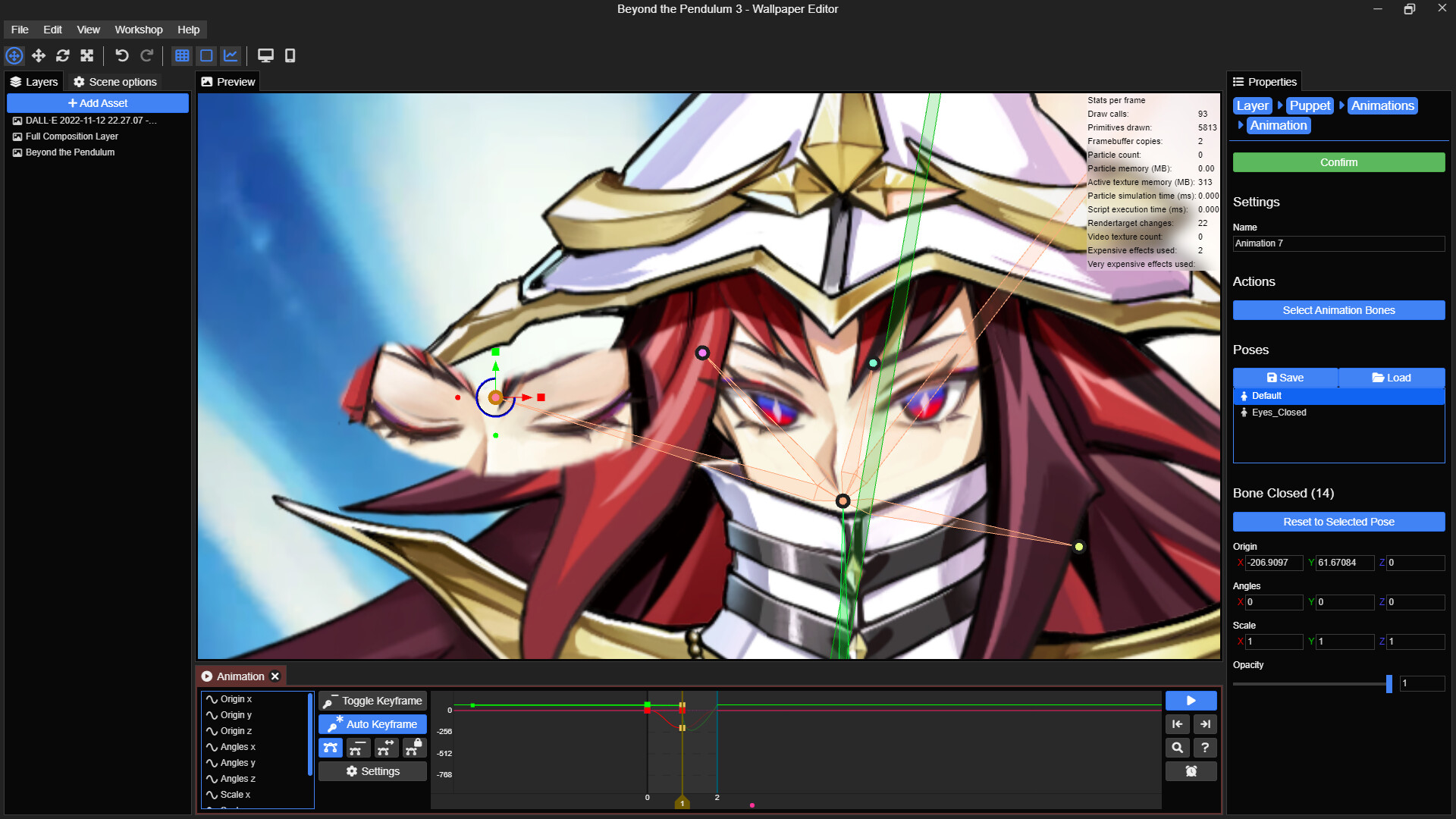This screenshot has height=819, width=1456.
Task: Click the Reset to Selected Pose button
Action: click(x=1338, y=521)
